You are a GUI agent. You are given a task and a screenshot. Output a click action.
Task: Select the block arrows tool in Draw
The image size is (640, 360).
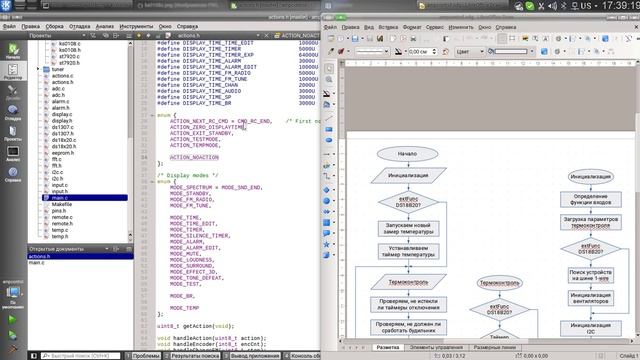click(327, 211)
